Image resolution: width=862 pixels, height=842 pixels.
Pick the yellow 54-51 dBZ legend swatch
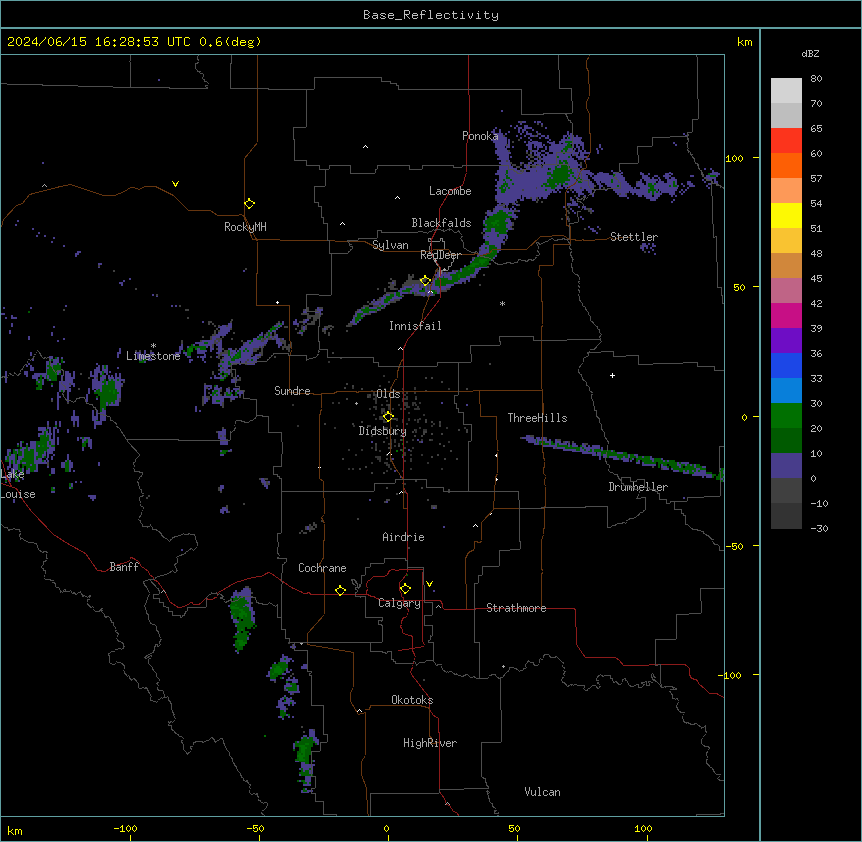(x=786, y=215)
